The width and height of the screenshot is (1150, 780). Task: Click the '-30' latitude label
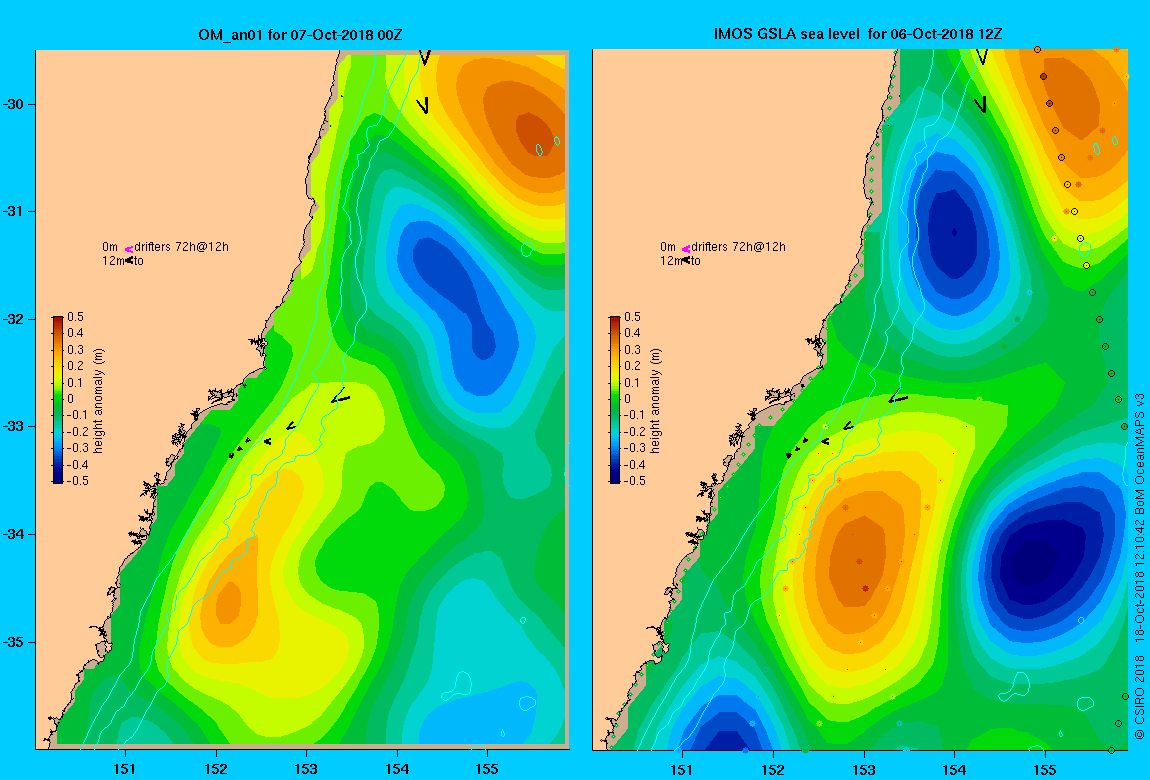[14, 104]
